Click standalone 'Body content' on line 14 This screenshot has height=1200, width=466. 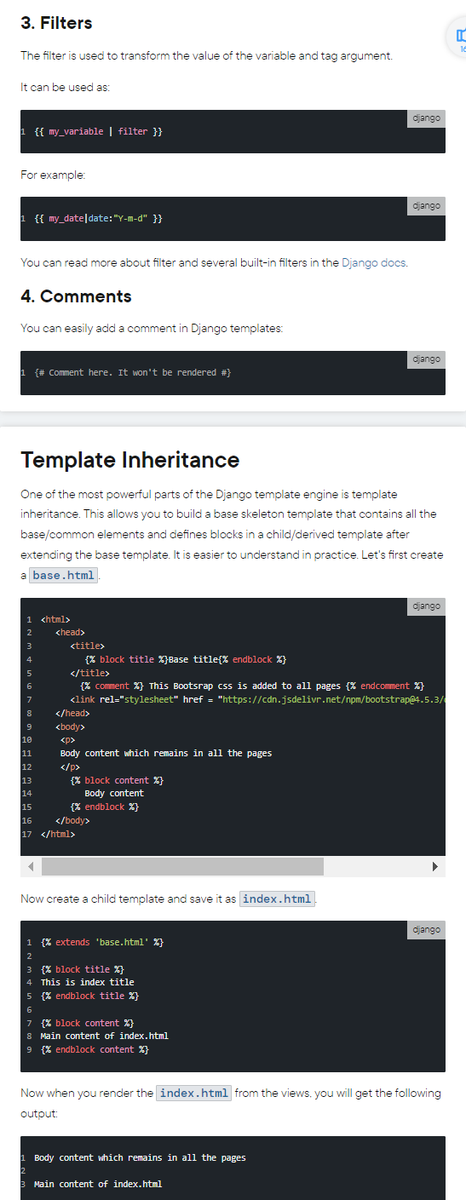[114, 793]
